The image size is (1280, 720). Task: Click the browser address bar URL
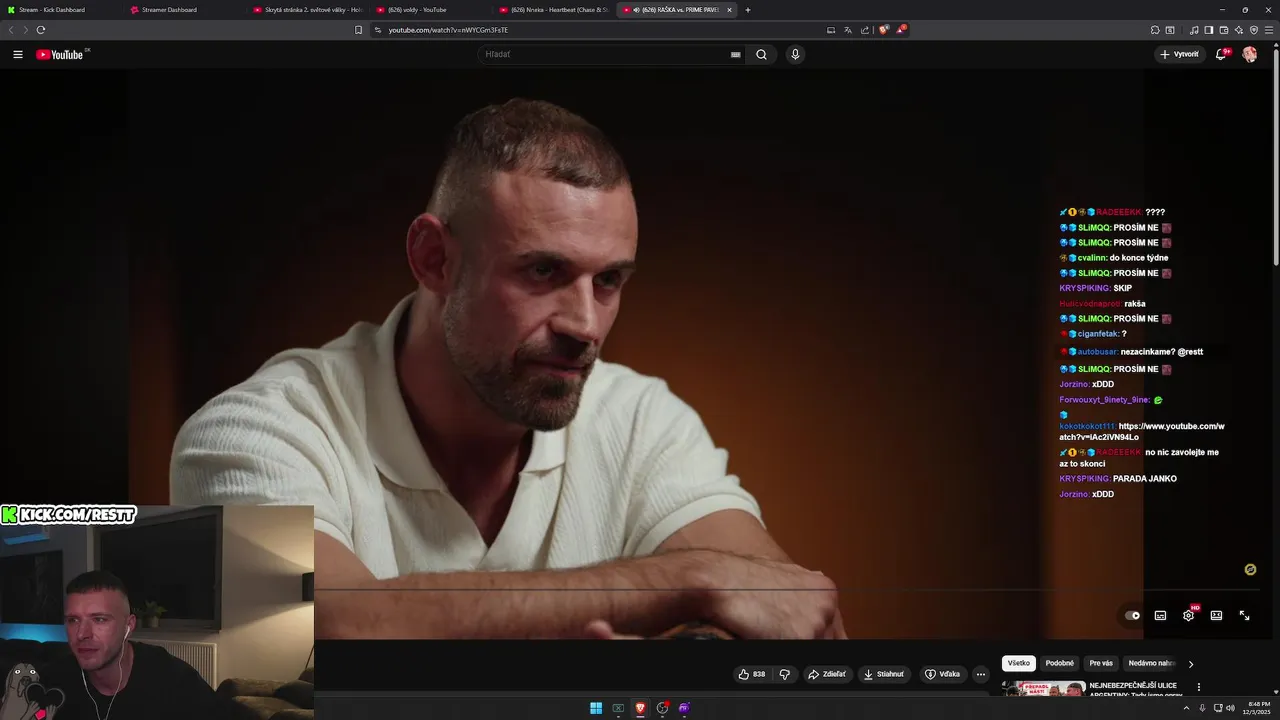tap(448, 30)
